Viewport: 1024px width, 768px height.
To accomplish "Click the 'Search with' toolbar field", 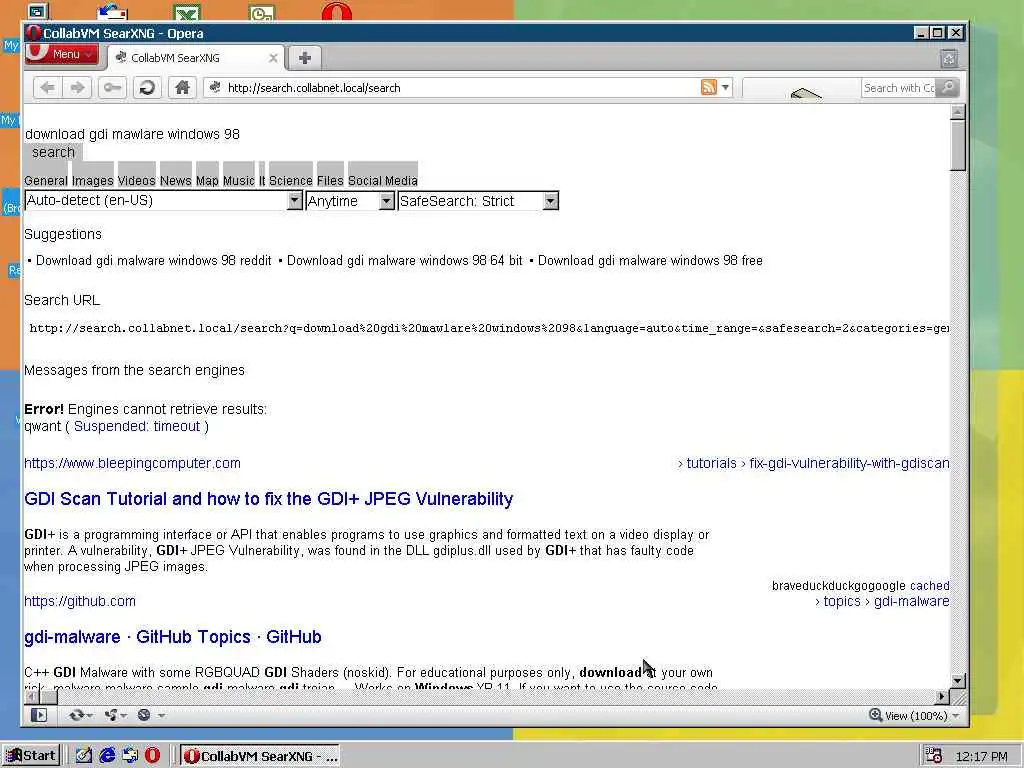I will pyautogui.click(x=898, y=88).
